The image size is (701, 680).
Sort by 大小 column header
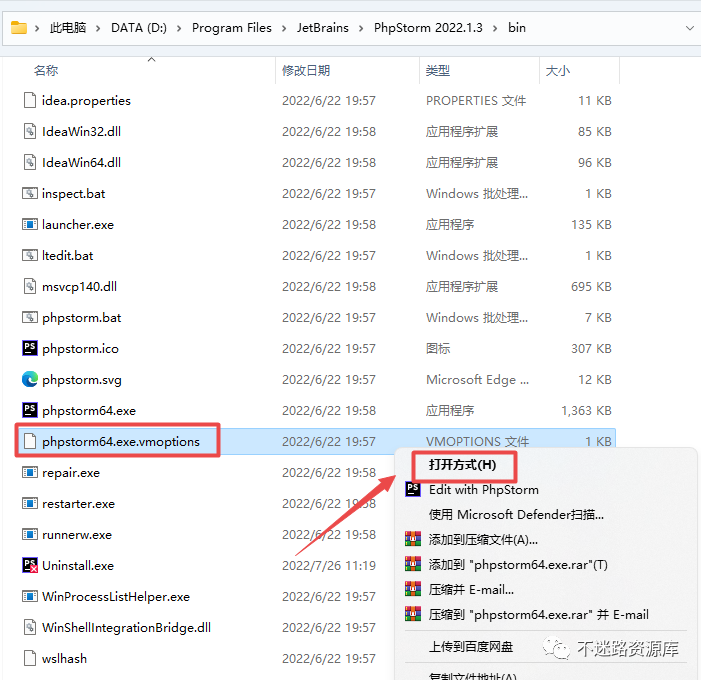557,70
